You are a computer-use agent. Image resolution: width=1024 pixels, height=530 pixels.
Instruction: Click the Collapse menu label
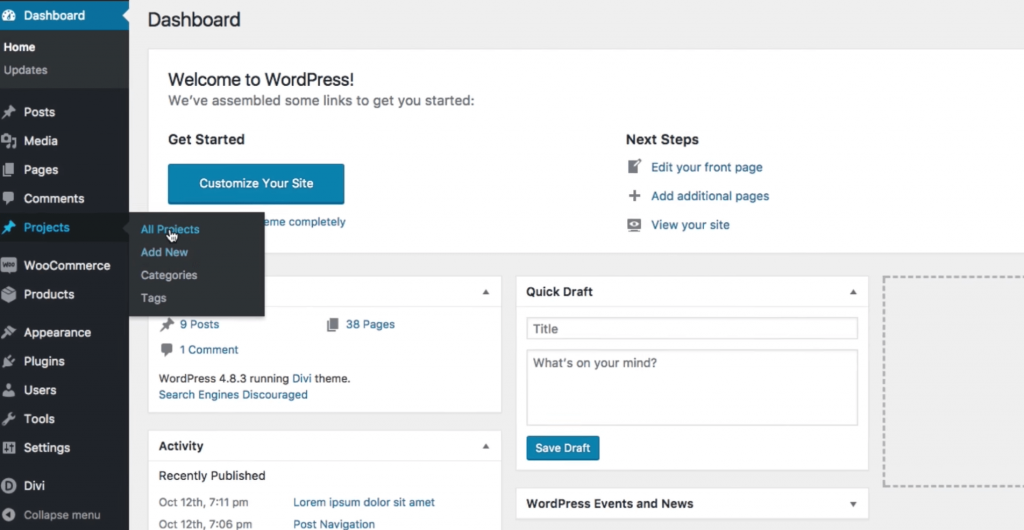(62, 515)
